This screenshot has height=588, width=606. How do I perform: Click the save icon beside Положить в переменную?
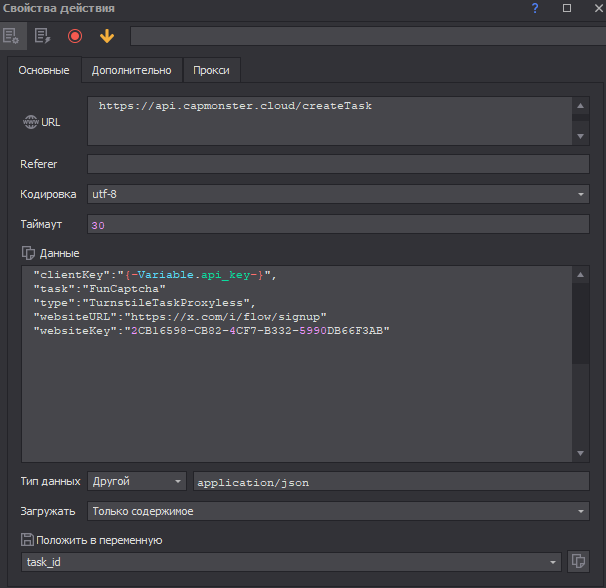pos(28,540)
